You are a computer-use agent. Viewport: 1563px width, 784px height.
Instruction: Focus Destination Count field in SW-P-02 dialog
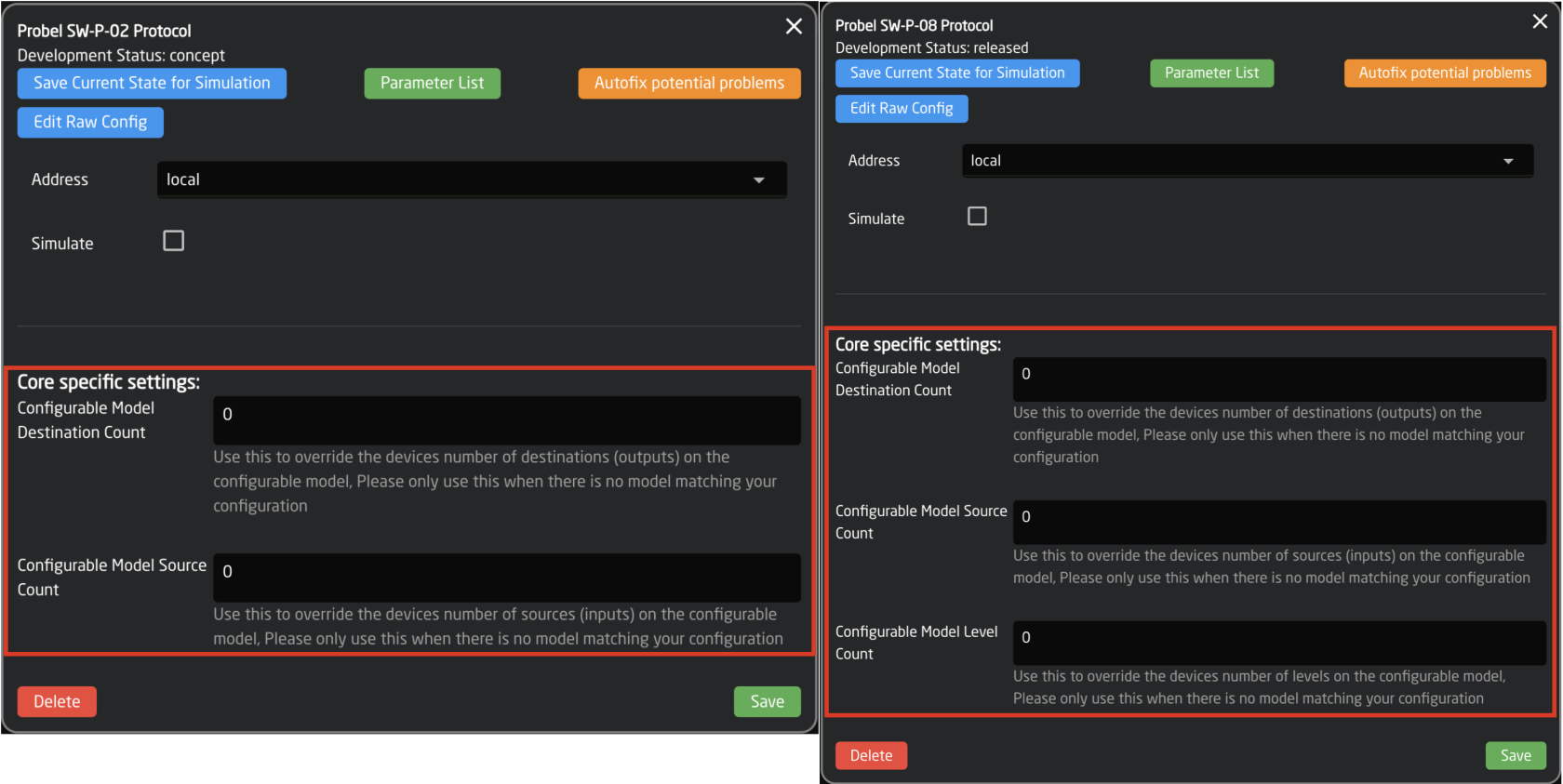pyautogui.click(x=507, y=420)
